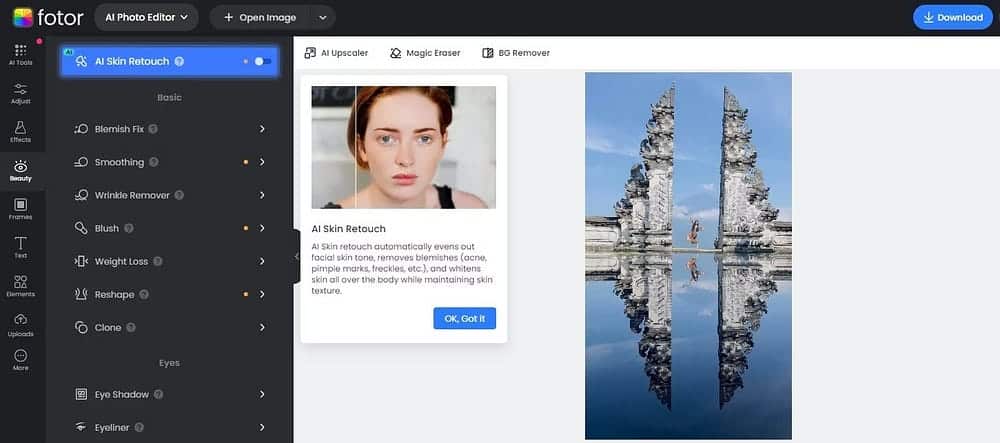This screenshot has height=443, width=1000.
Task: Open the Uploads sidebar icon
Action: tap(20, 325)
